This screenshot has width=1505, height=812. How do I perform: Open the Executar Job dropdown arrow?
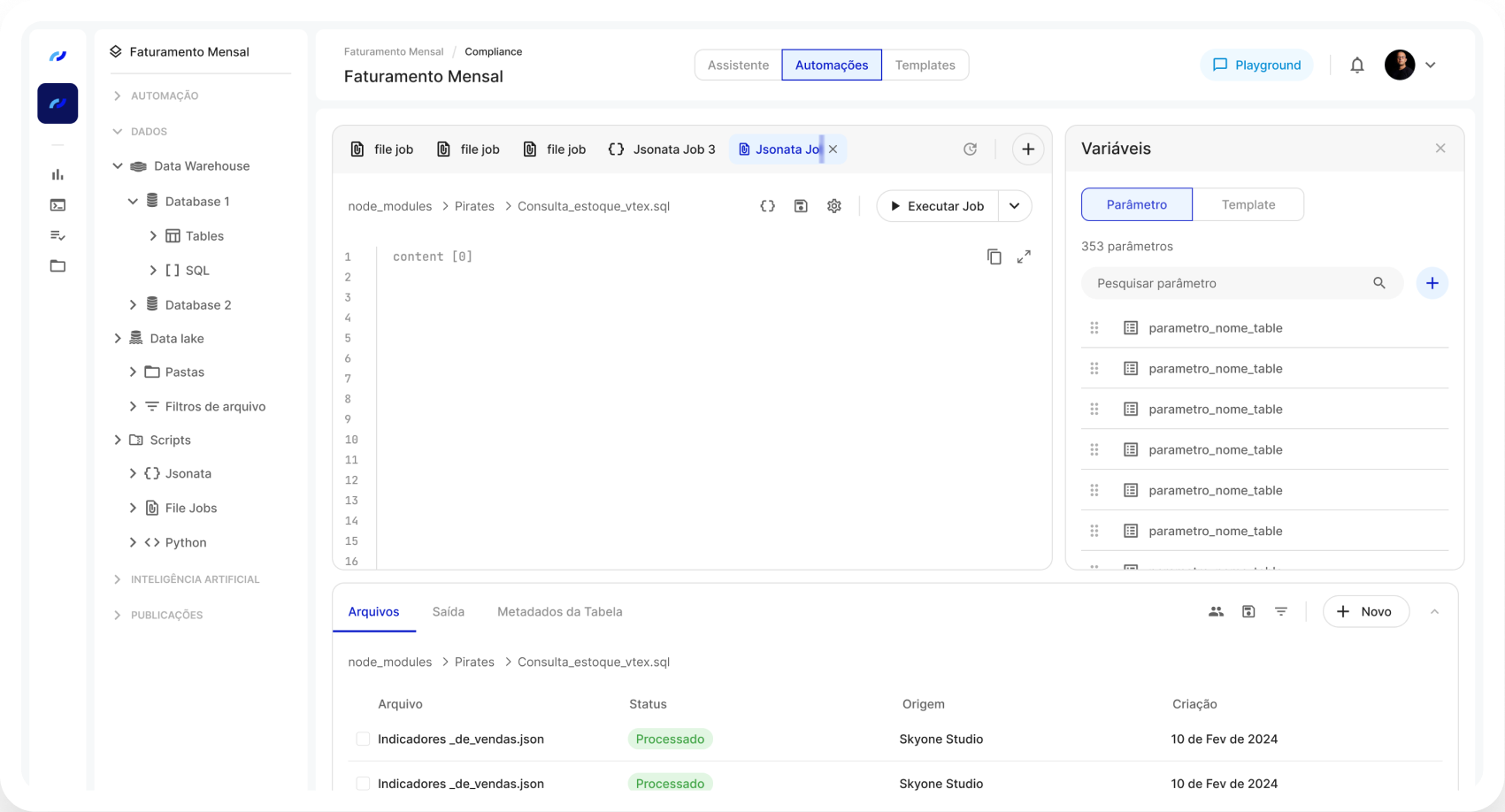point(1015,206)
